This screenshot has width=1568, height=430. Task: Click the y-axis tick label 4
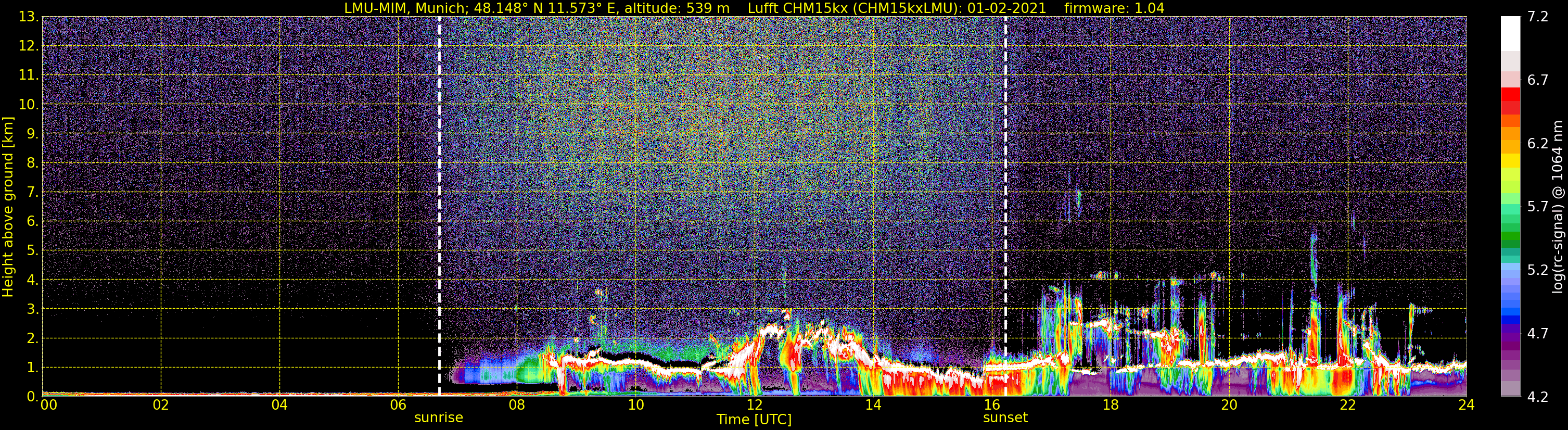pos(33,280)
